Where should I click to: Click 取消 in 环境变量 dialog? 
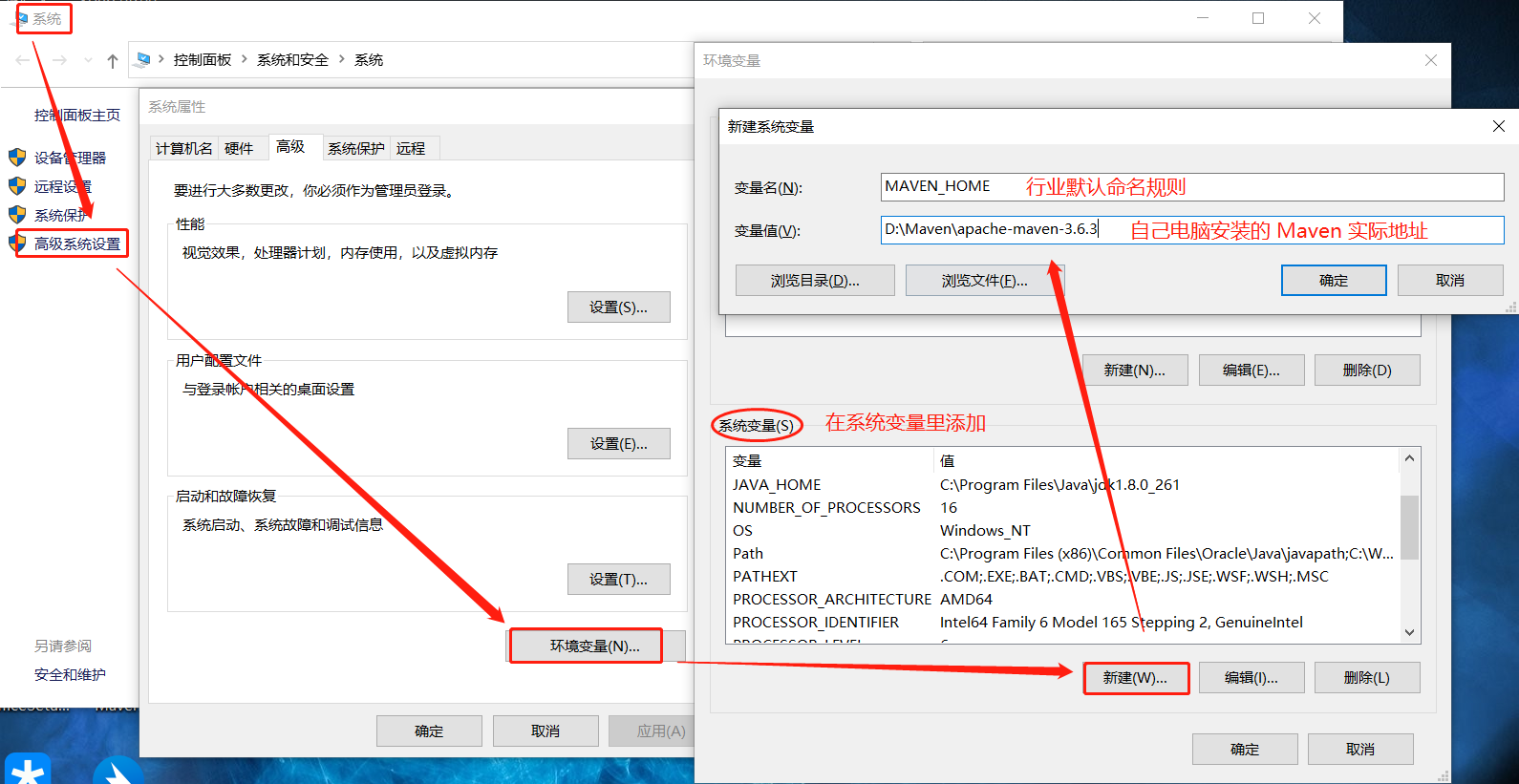pyautogui.click(x=1360, y=749)
